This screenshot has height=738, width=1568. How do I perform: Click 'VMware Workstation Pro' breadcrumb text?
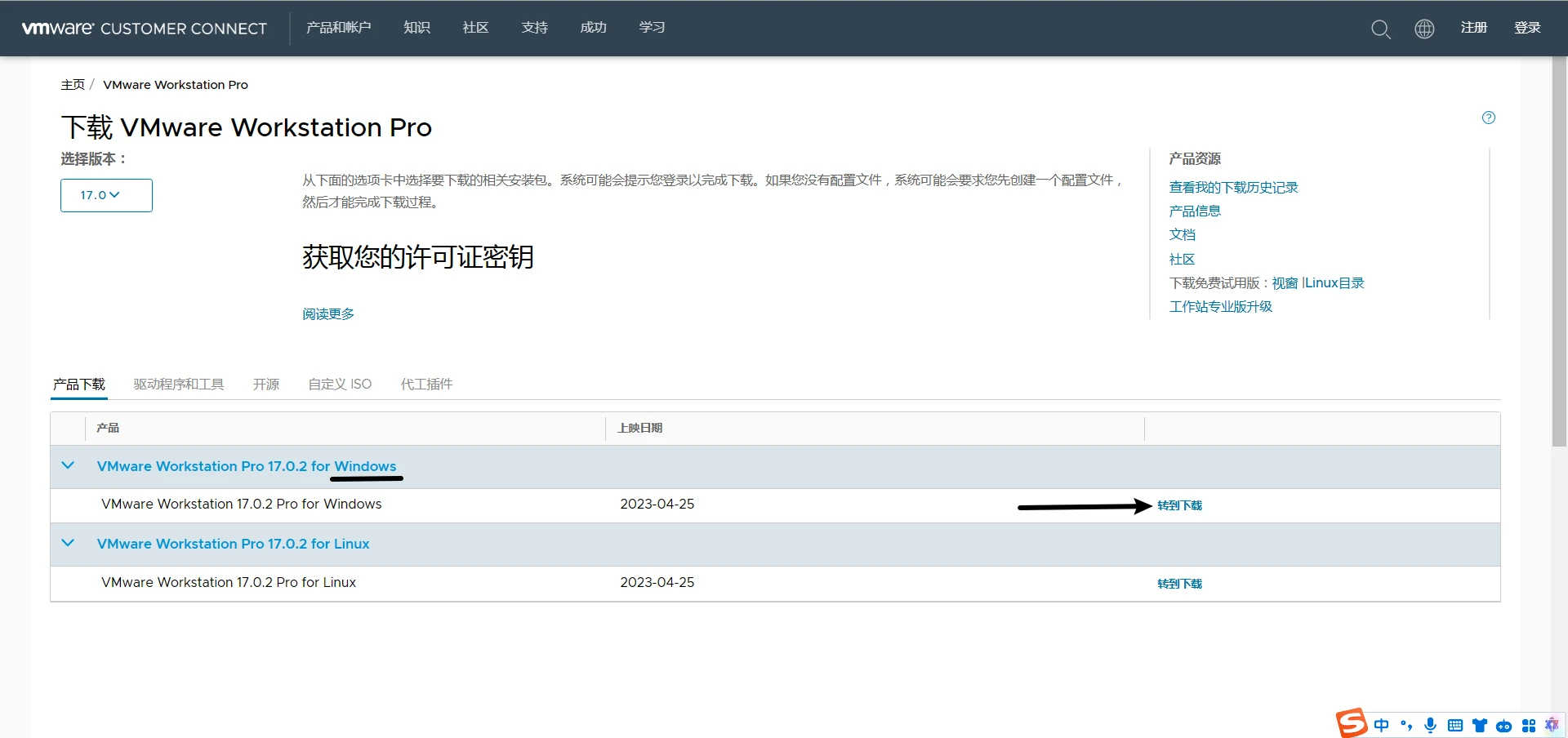tap(176, 85)
